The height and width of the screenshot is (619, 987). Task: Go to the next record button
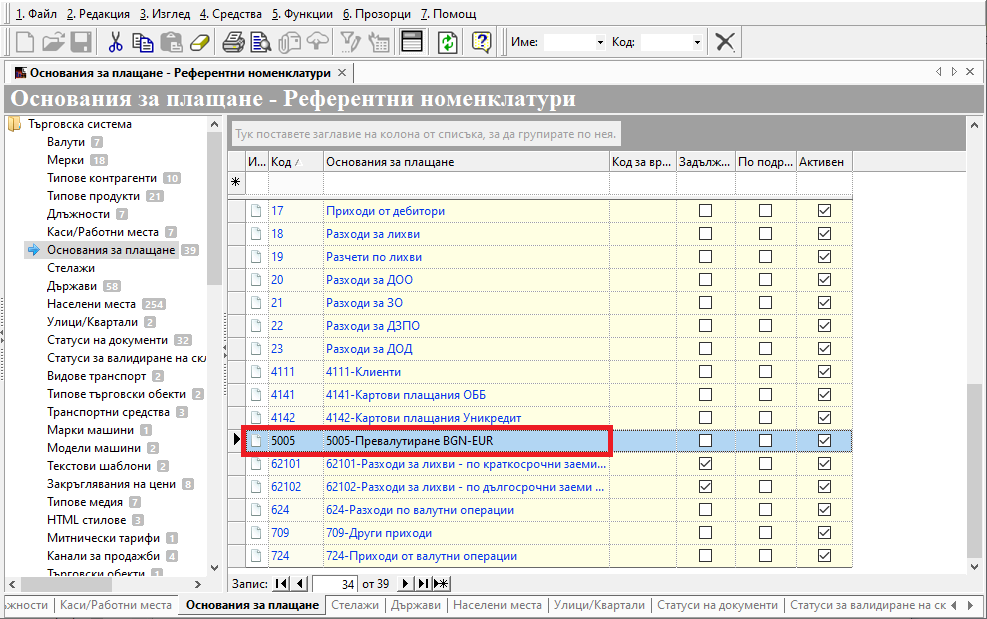(x=405, y=583)
